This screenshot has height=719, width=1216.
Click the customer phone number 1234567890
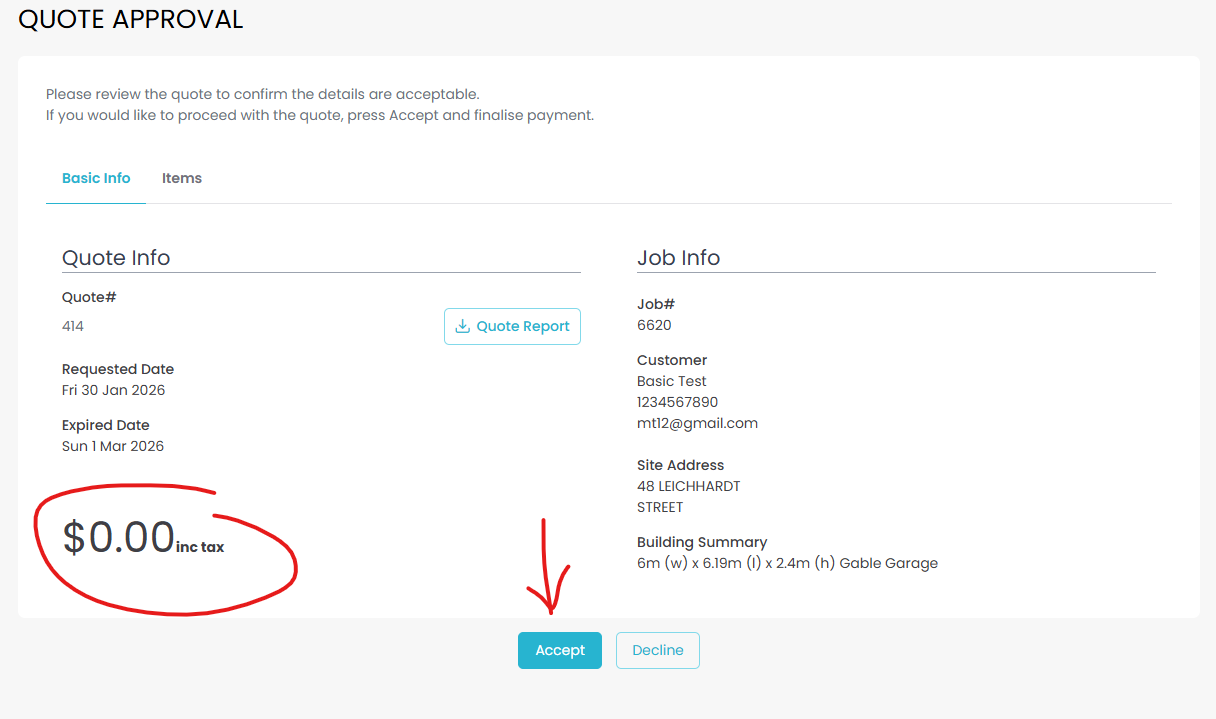coord(677,402)
